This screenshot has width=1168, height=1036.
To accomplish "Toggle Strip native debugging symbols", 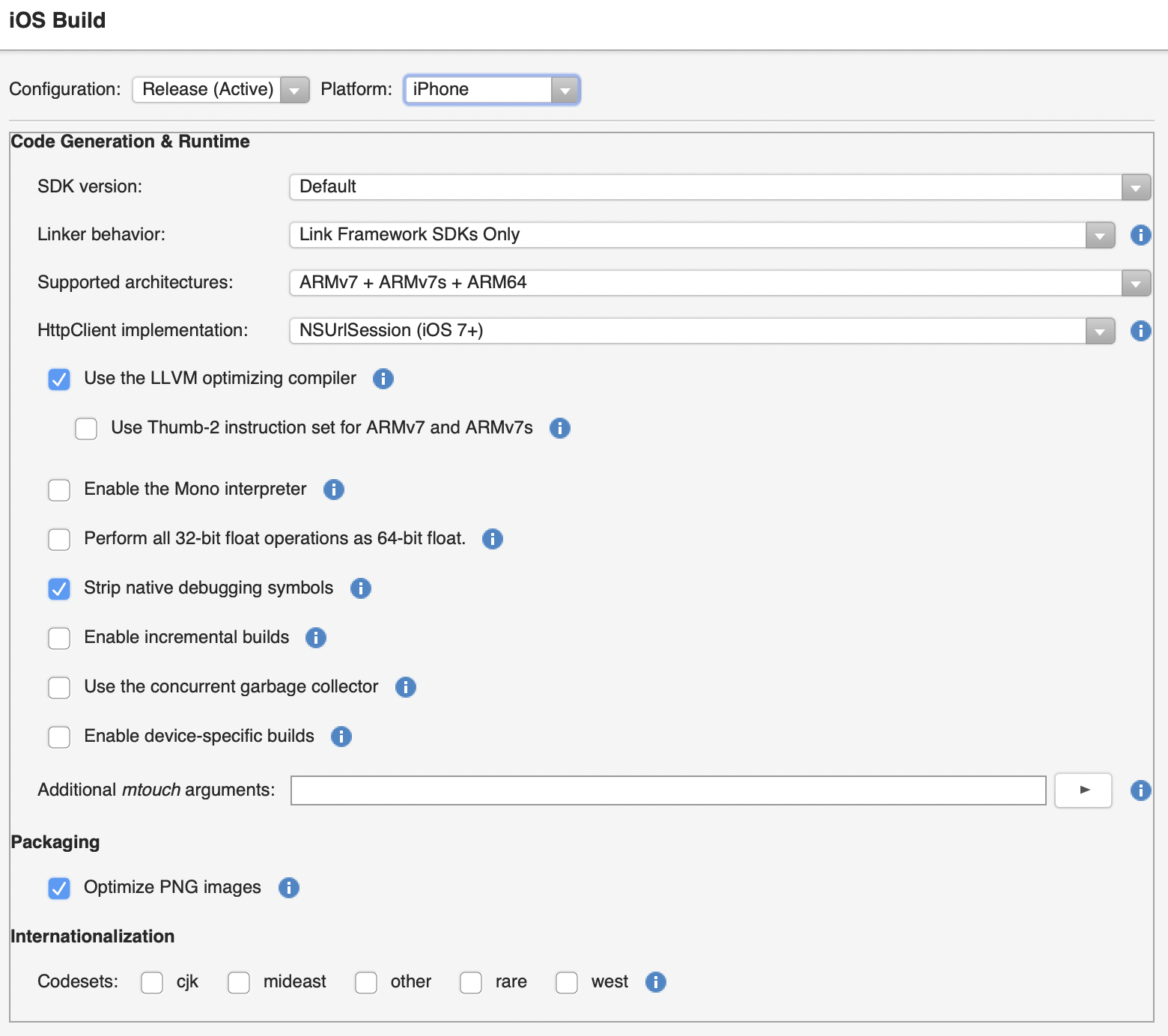I will pyautogui.click(x=59, y=589).
